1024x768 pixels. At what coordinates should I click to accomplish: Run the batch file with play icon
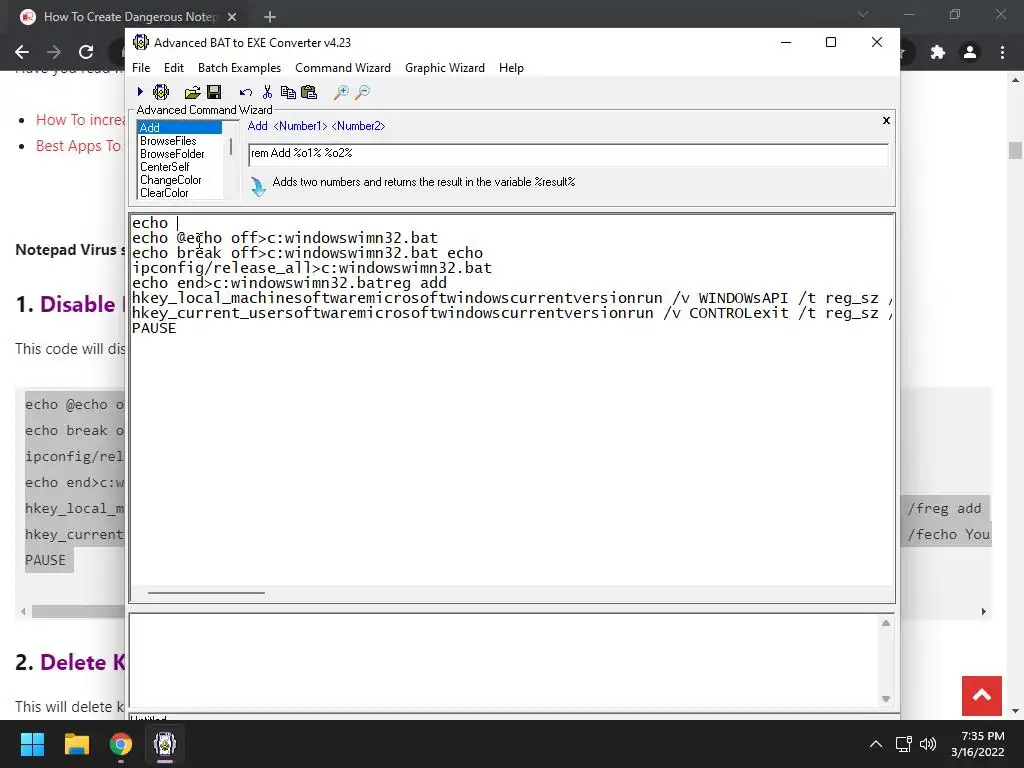[140, 92]
